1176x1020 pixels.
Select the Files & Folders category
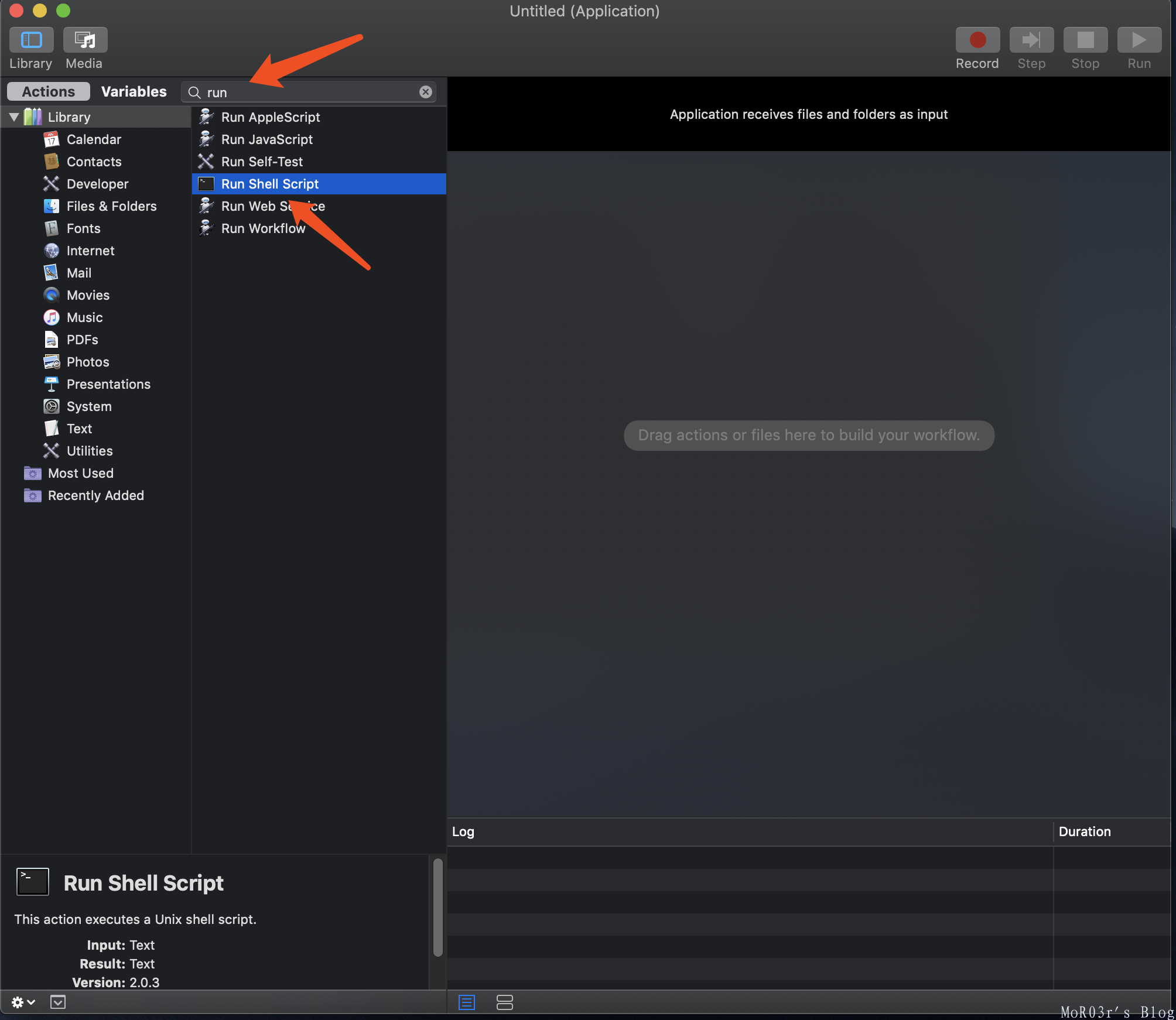point(96,206)
